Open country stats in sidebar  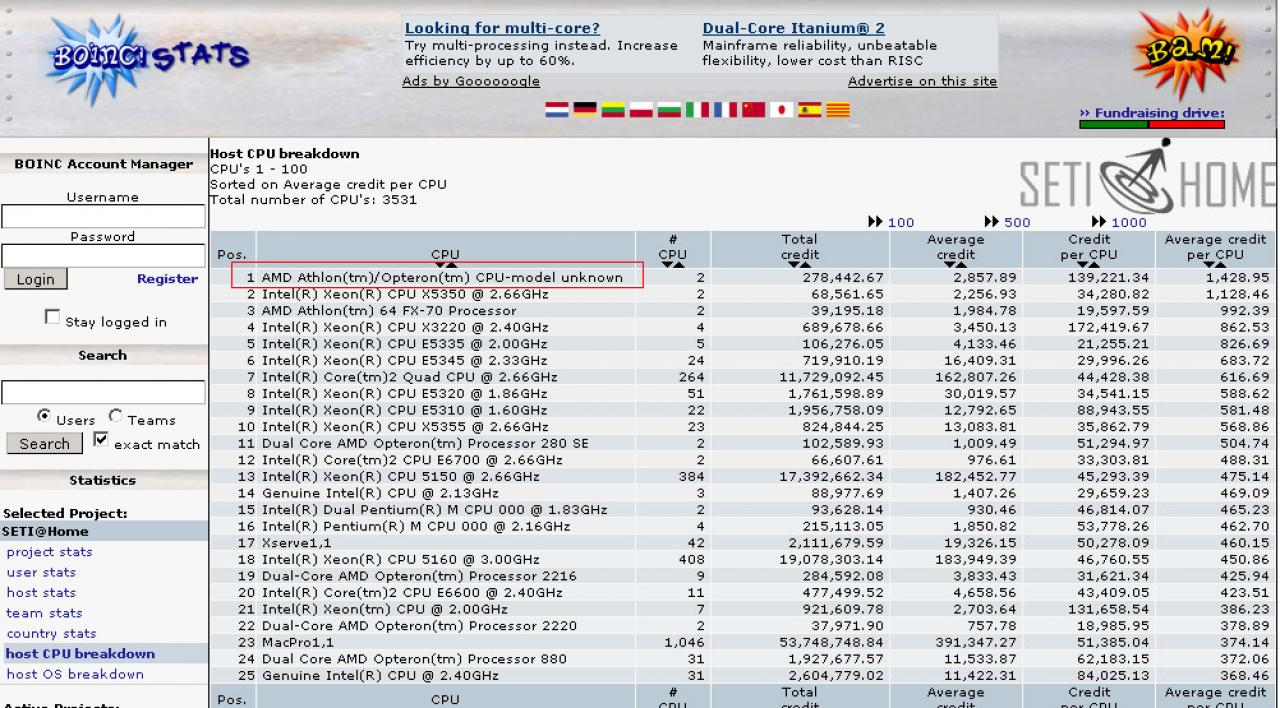coord(51,633)
